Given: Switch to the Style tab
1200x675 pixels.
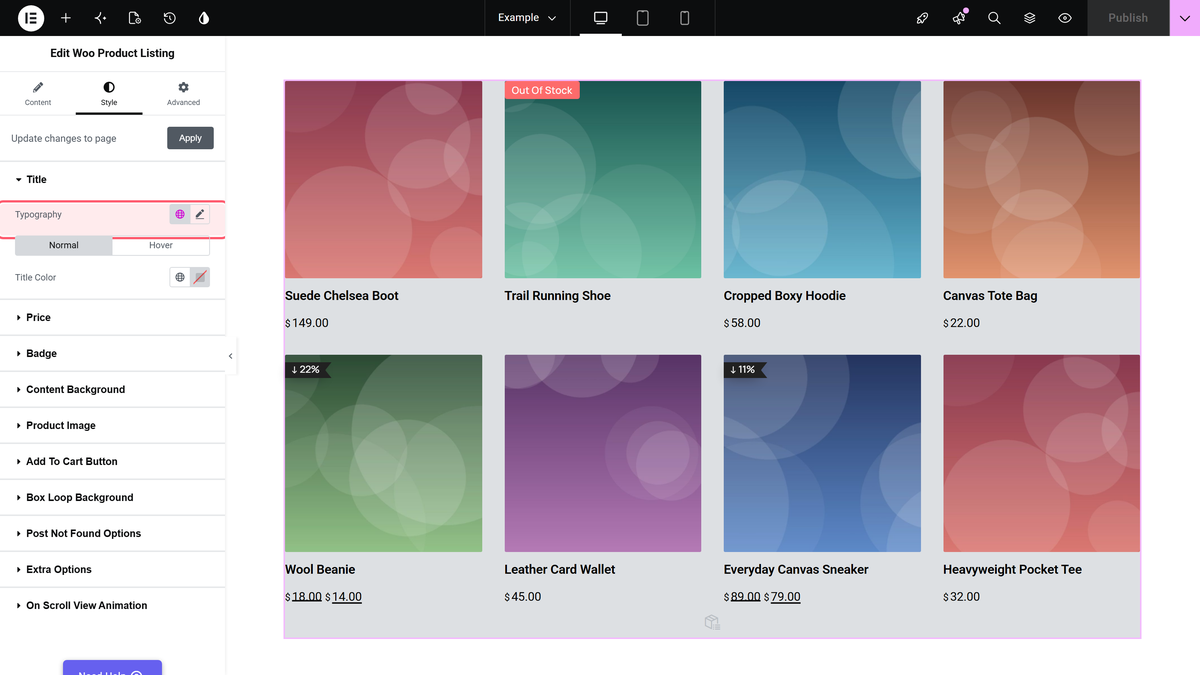Looking at the screenshot, I should tap(109, 94).
